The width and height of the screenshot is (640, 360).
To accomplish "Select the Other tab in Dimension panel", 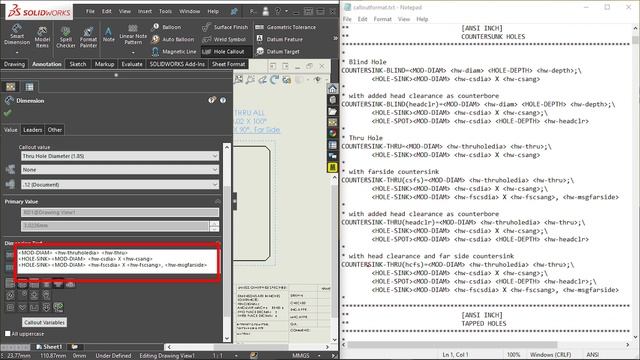I will tap(55, 130).
